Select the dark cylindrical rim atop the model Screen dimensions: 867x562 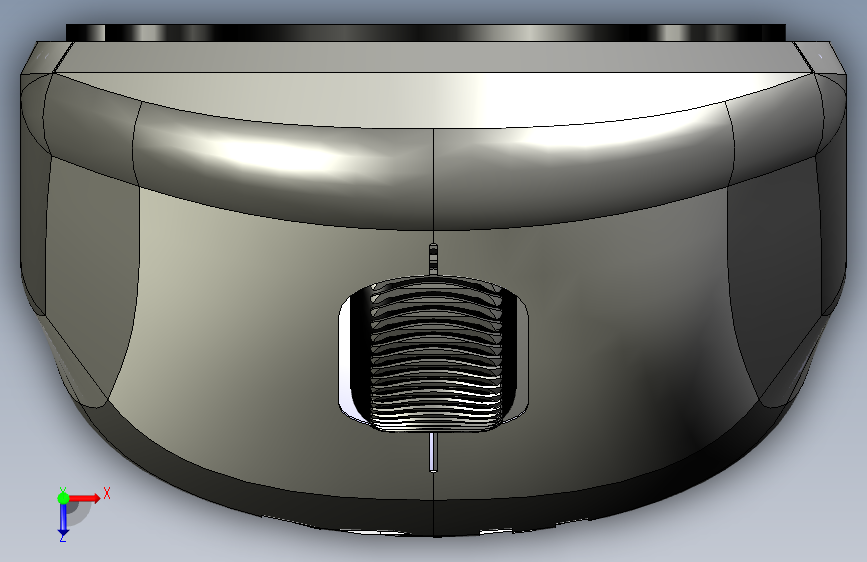tap(426, 32)
